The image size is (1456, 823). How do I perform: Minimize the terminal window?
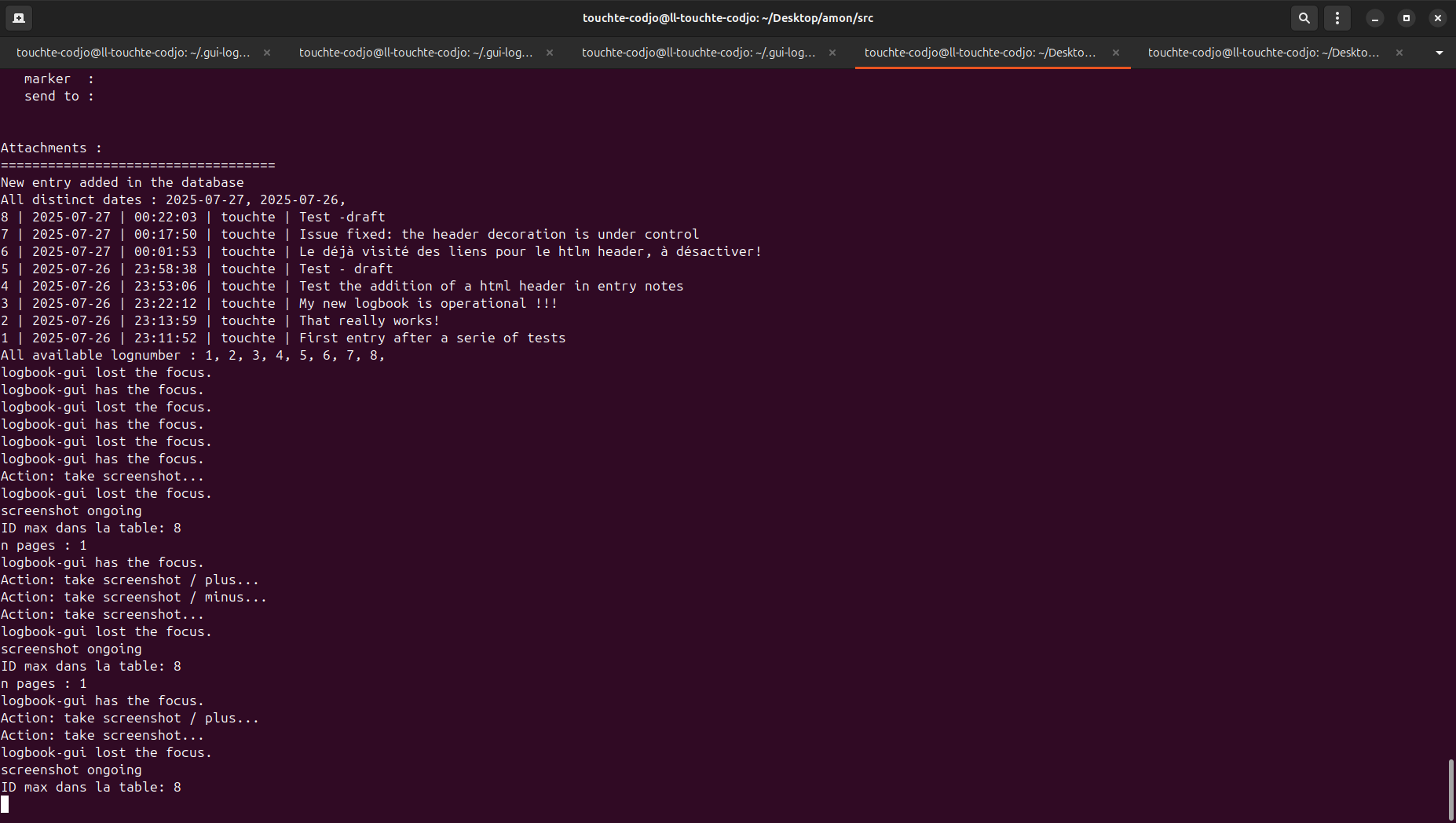[1375, 18]
